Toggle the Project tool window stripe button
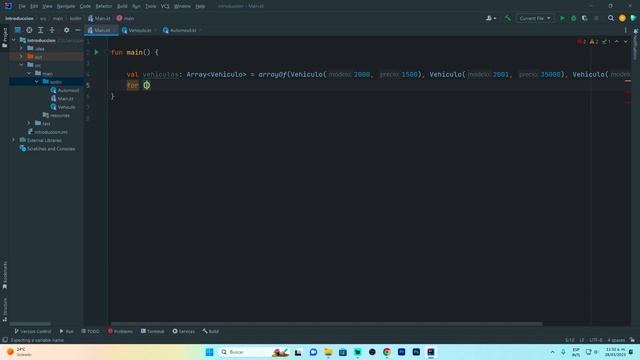Viewport: 640px width, 360px height. [4, 38]
